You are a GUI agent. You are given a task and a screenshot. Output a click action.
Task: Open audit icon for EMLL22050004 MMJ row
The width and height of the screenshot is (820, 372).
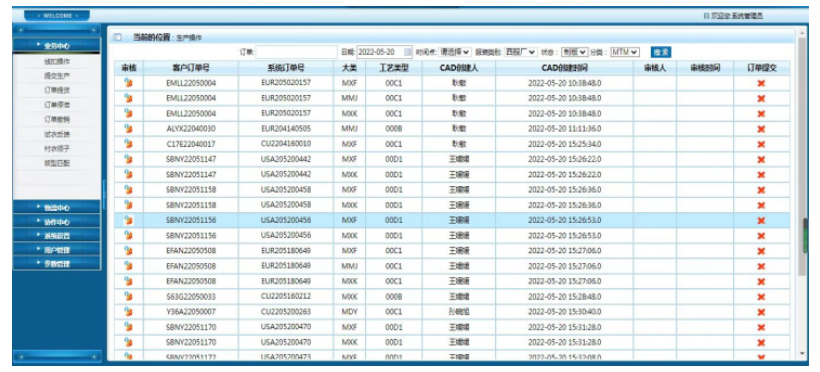(x=128, y=98)
